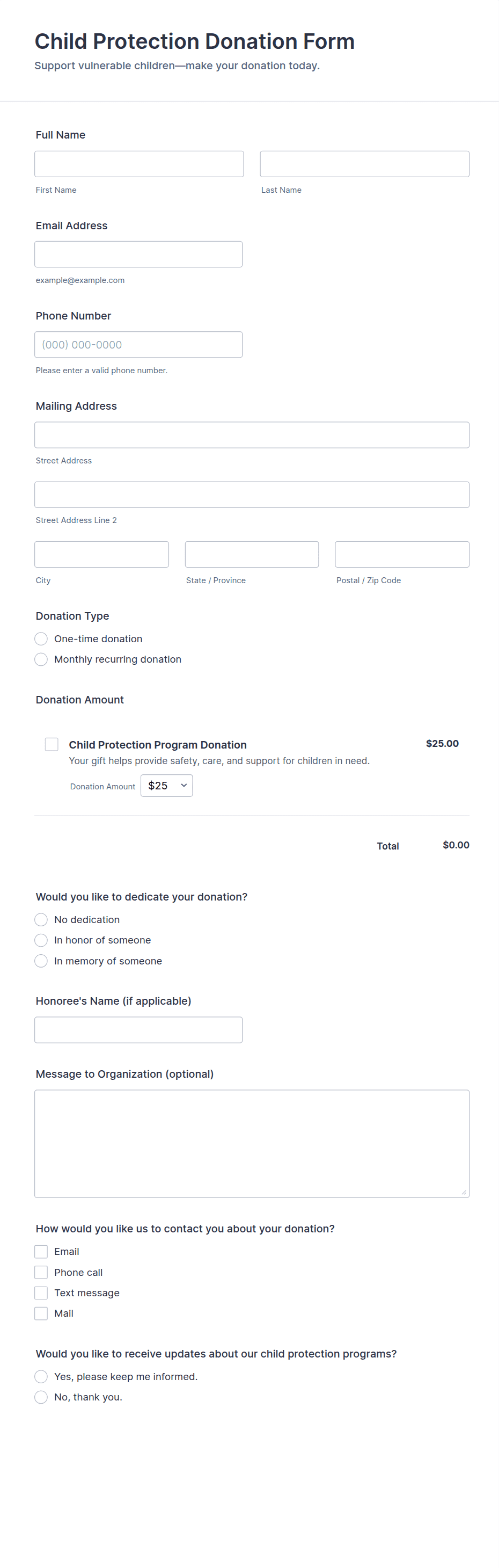Image resolution: width=499 pixels, height=1568 pixels.
Task: Click the First Name input field
Action: pos(139,164)
